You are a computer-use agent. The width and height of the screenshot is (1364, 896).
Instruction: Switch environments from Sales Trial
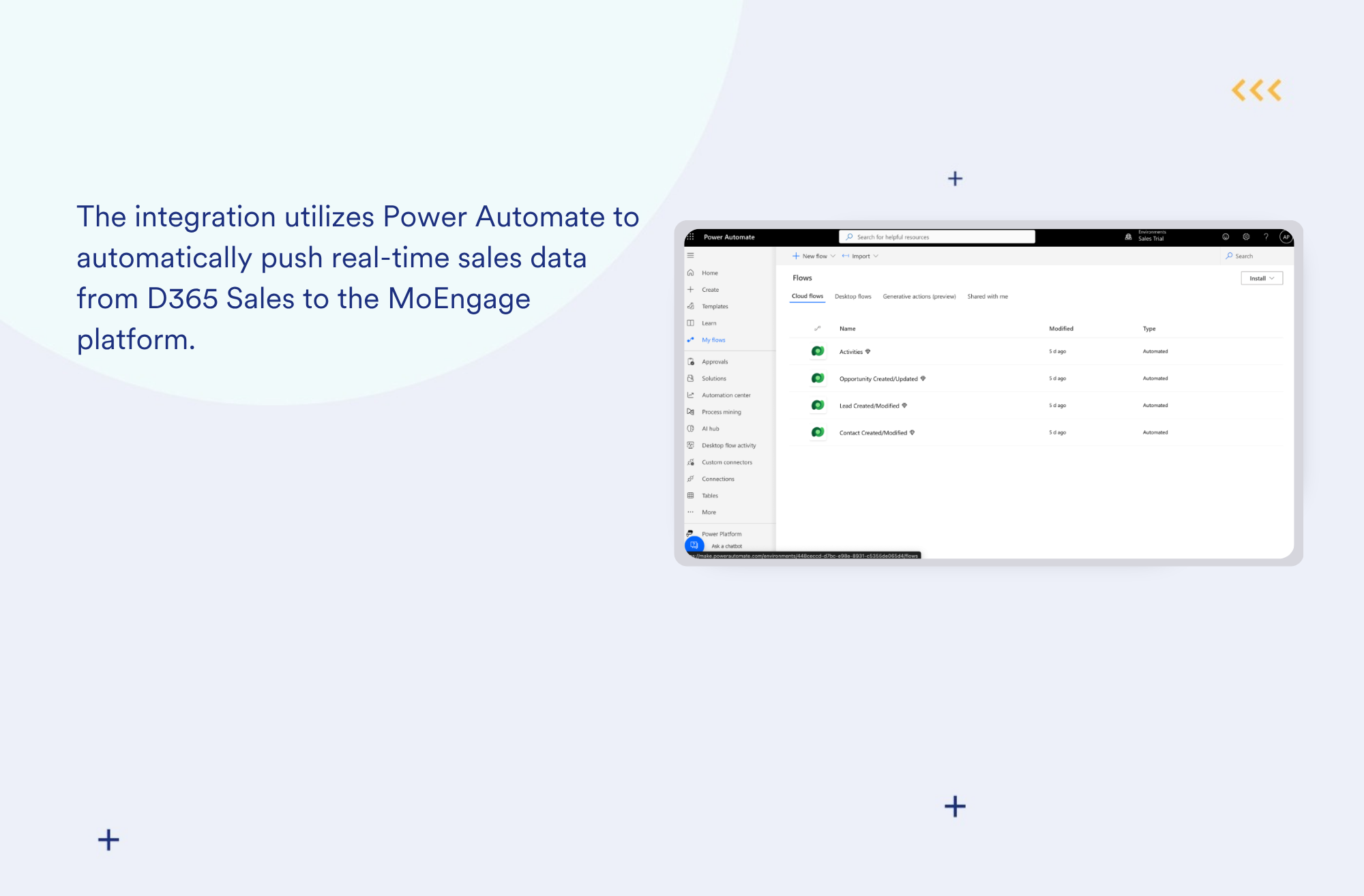(x=1150, y=236)
